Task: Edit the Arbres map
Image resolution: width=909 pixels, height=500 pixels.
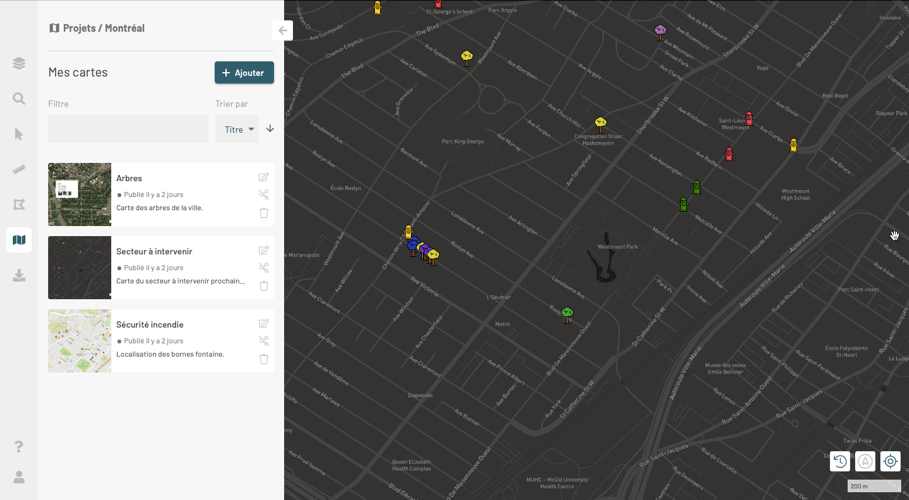Action: [264, 177]
